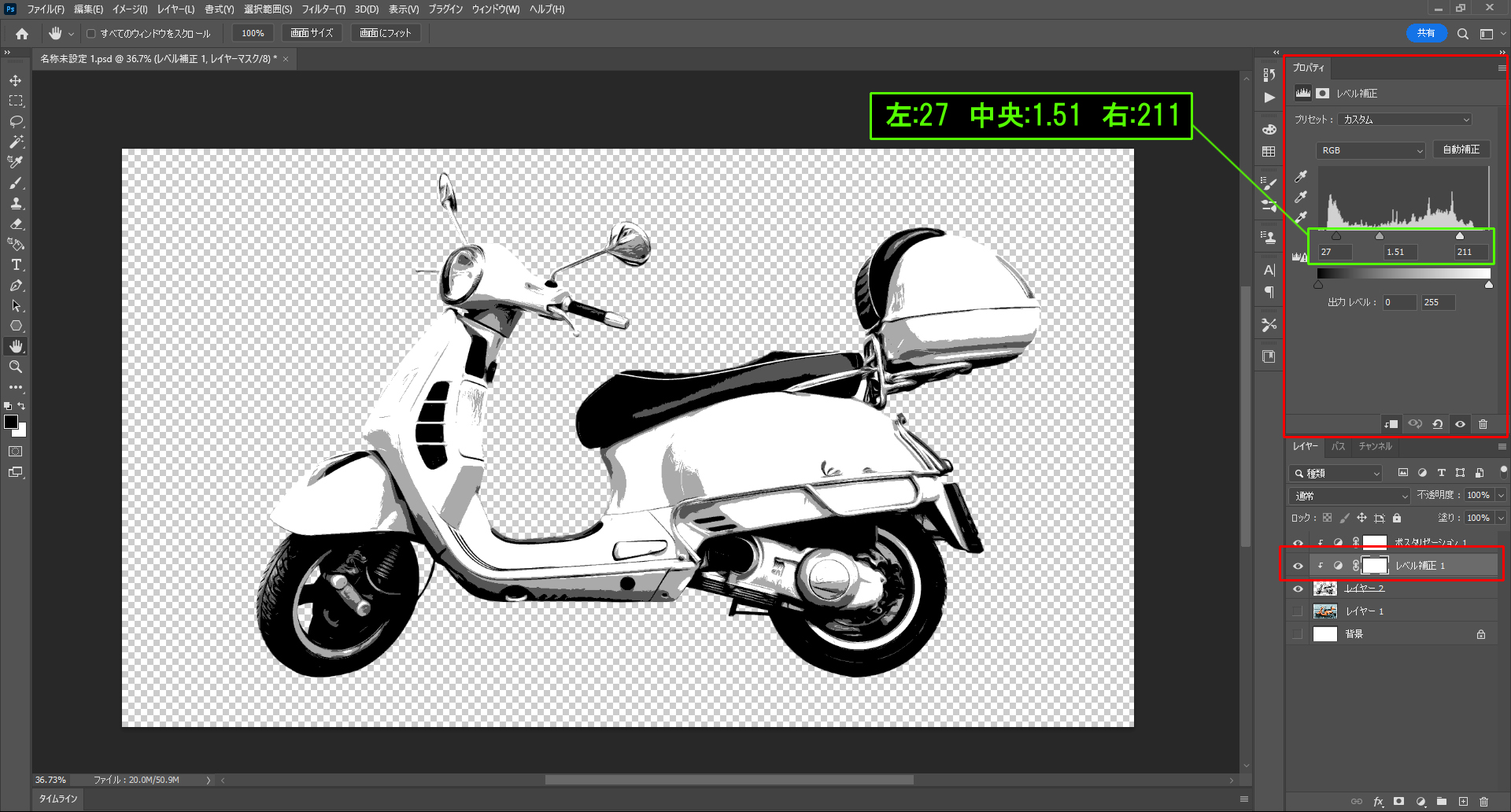Select the Lasso tool
This screenshot has width=1511, height=812.
(16, 122)
